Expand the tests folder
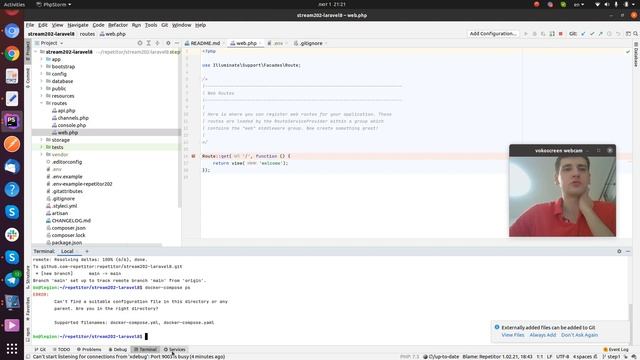 click(42, 147)
